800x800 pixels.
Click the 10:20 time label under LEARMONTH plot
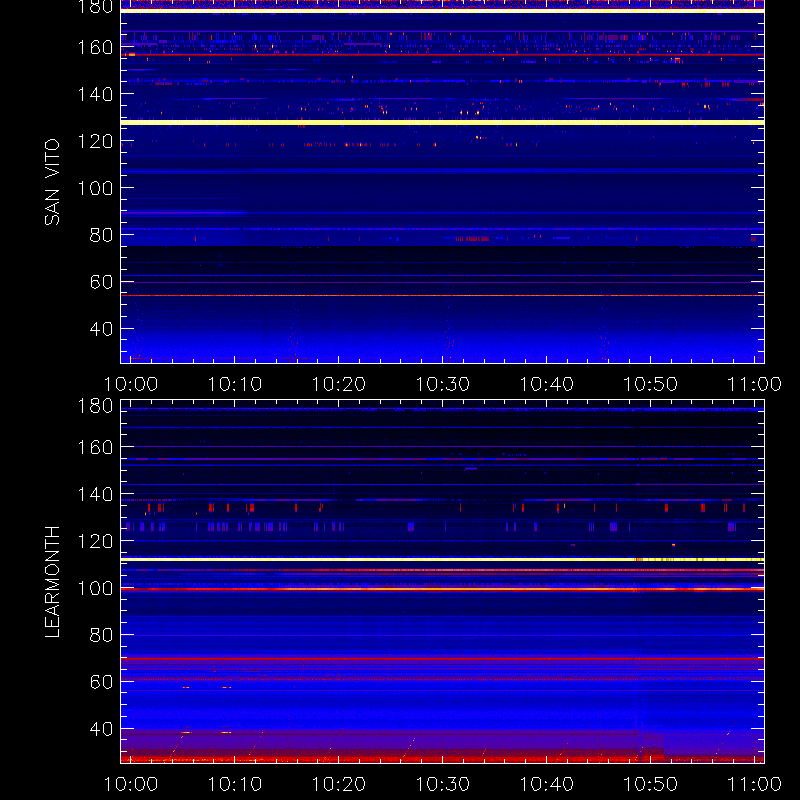(339, 784)
